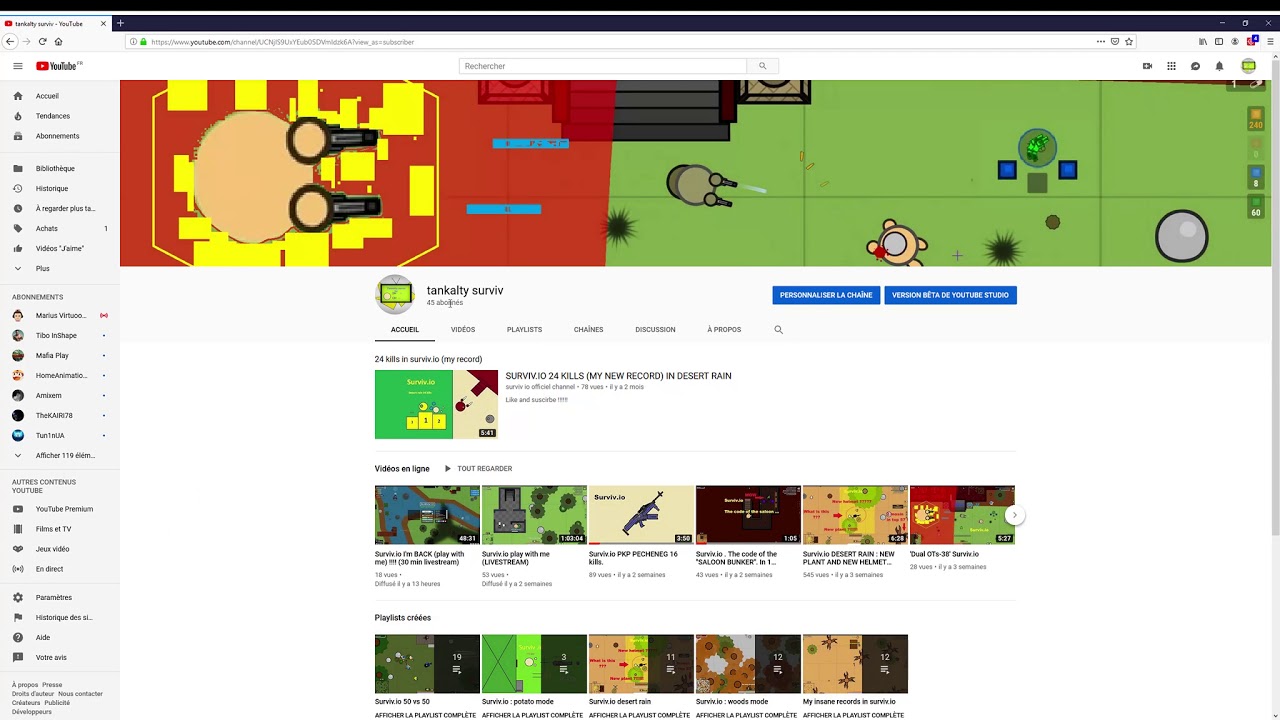Screen dimensions: 1280x720
Task: Open the YouTube apps grid icon
Action: pos(1171,66)
